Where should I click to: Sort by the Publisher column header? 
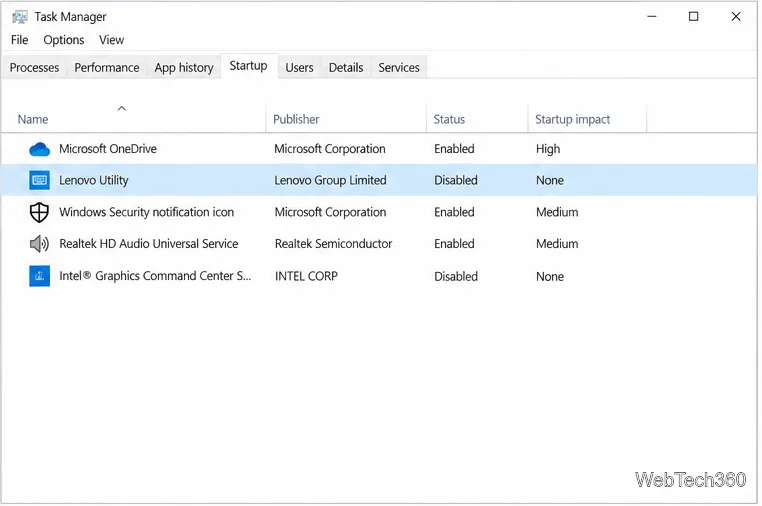pos(346,120)
